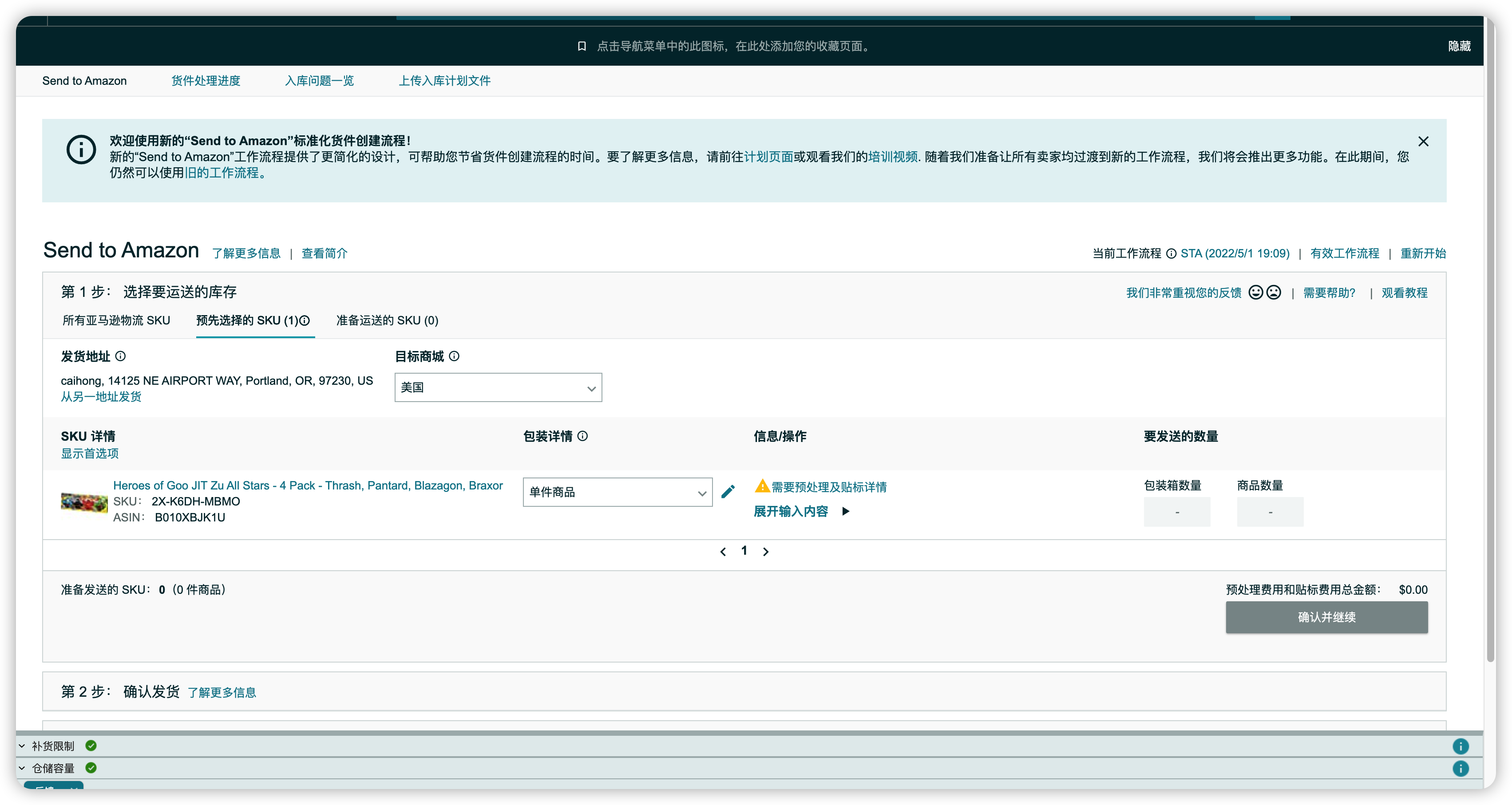This screenshot has height=805, width=1512.
Task: Close the welcome info banner
Action: pos(1423,142)
